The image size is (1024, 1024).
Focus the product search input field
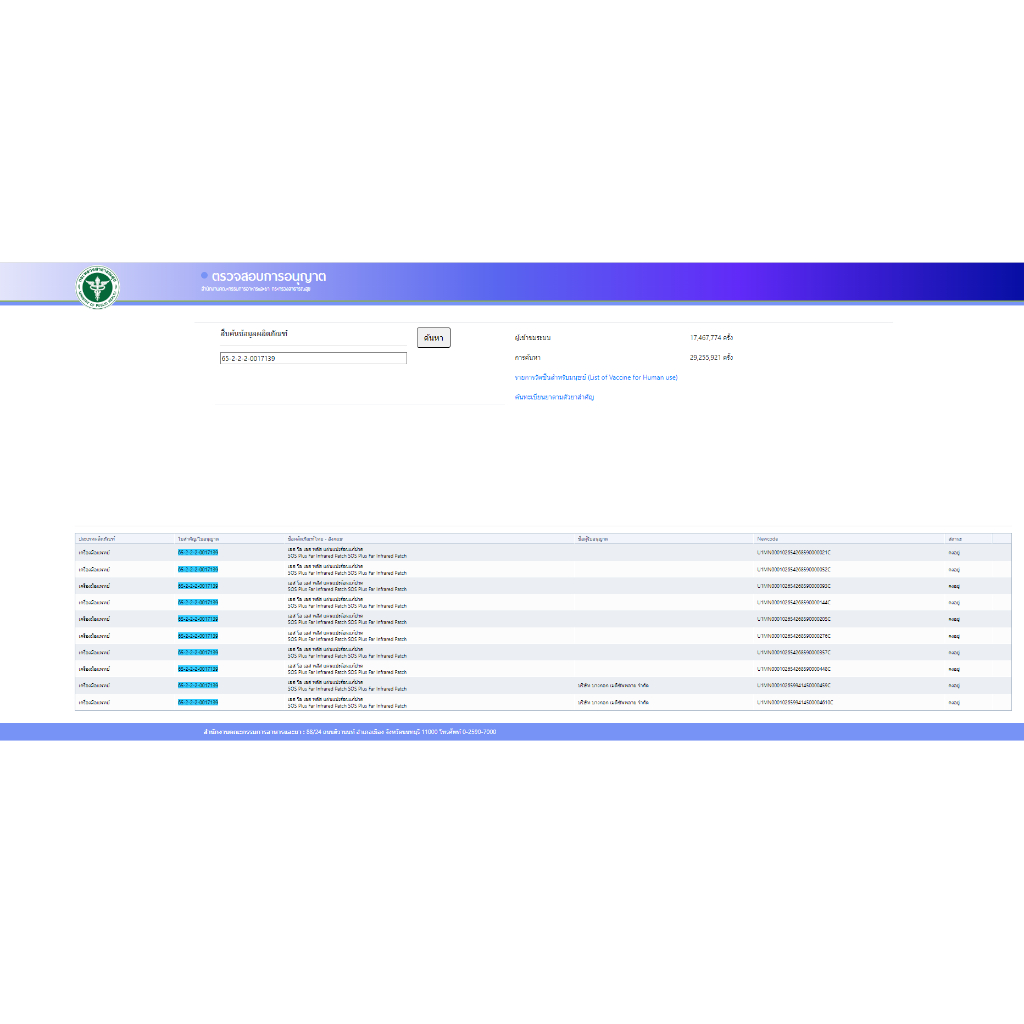(x=313, y=358)
